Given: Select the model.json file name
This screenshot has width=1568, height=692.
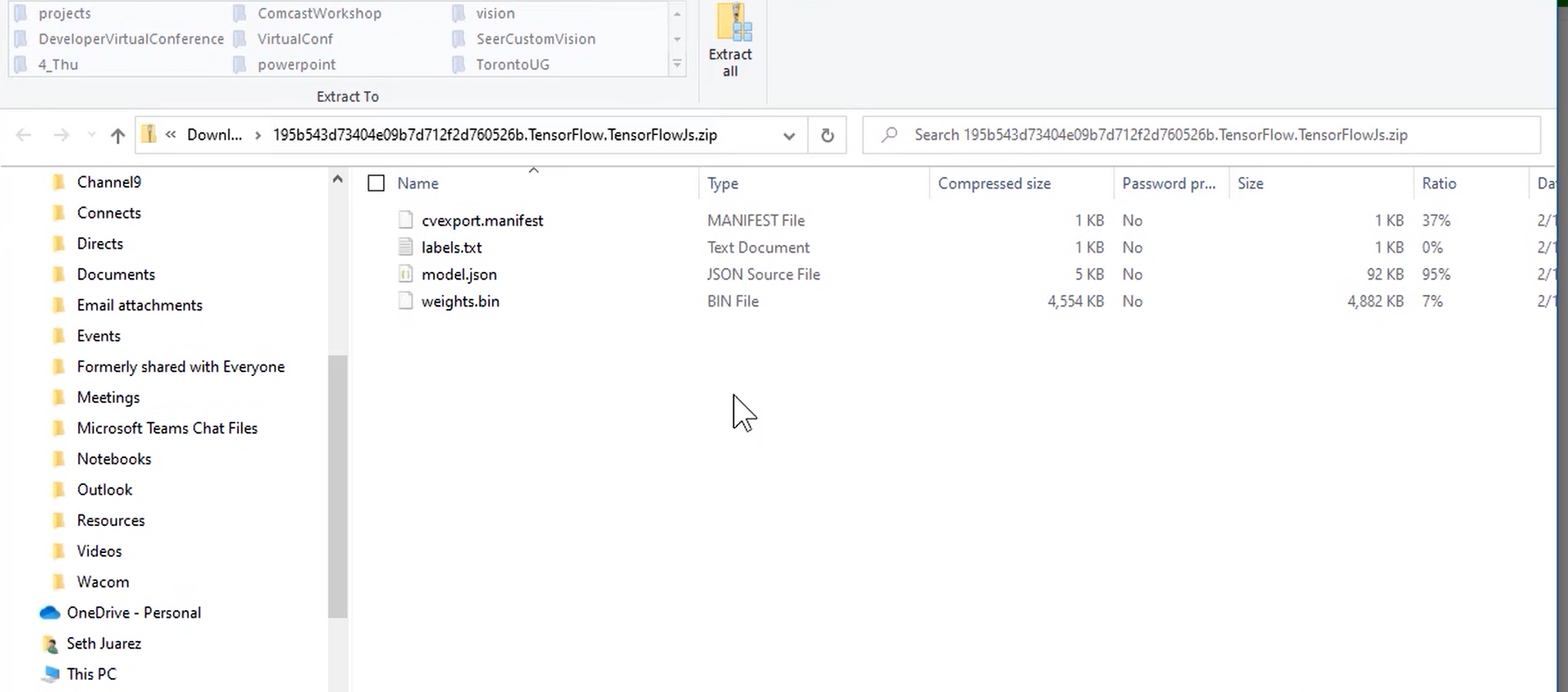Looking at the screenshot, I should [459, 274].
